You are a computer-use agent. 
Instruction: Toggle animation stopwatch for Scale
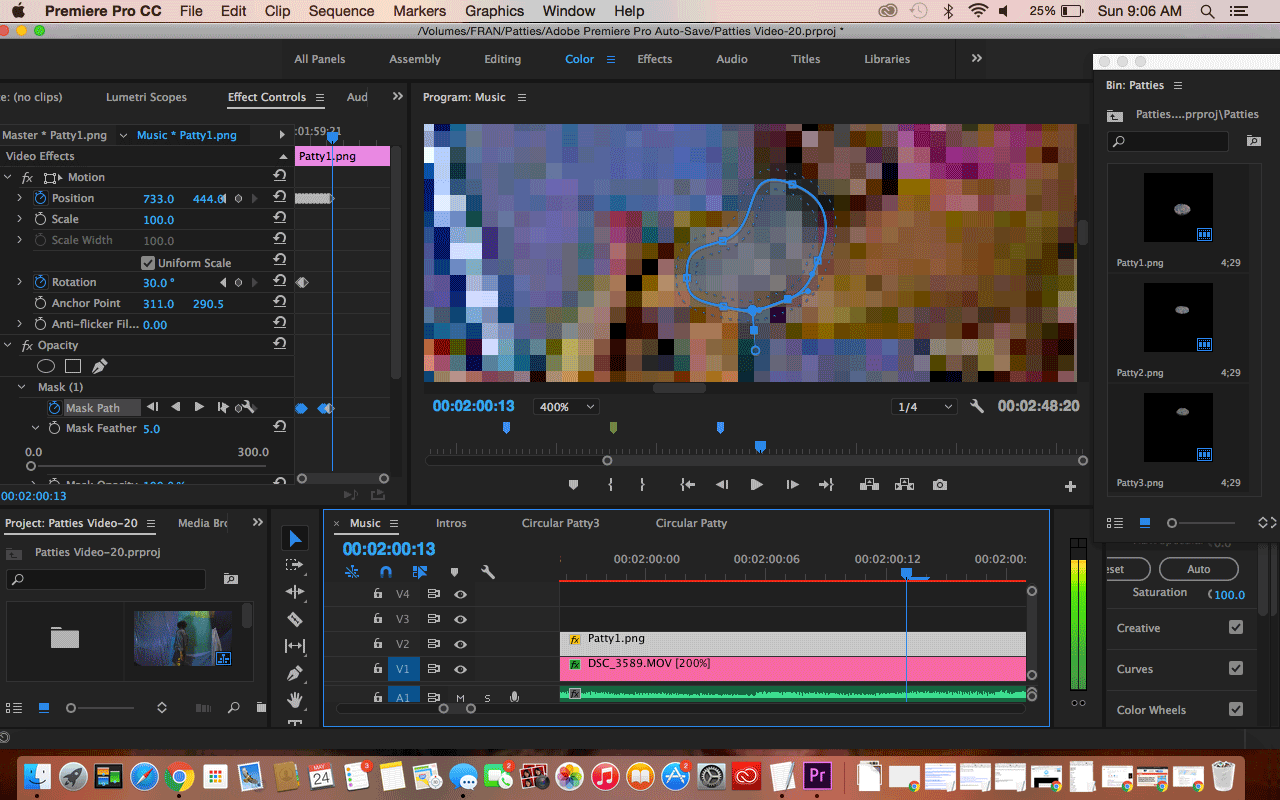(x=41, y=219)
